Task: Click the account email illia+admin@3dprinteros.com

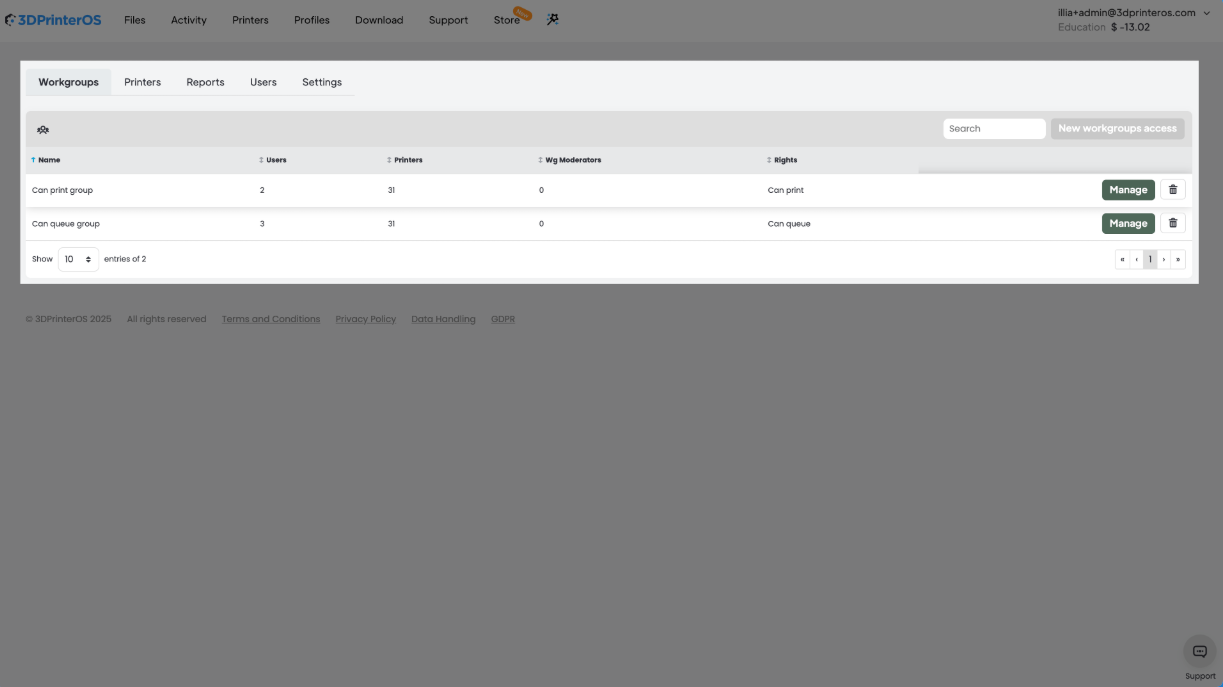Action: [1127, 13]
